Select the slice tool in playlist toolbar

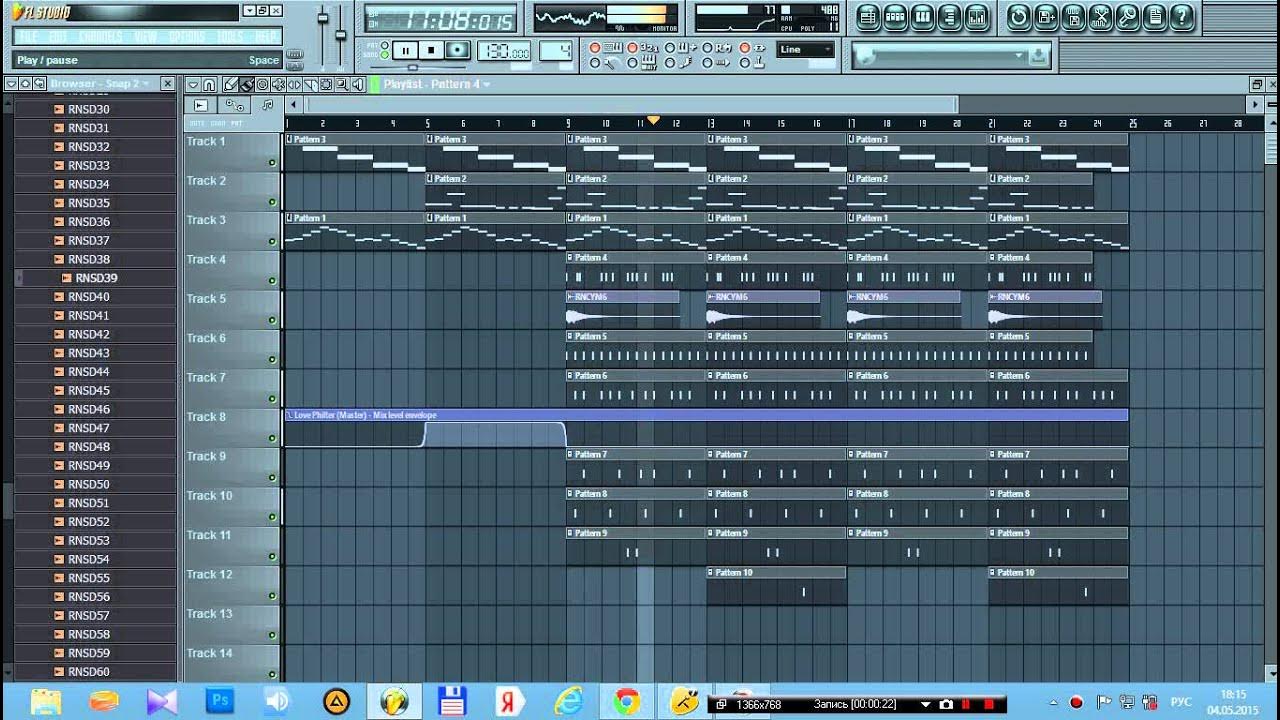[x=310, y=84]
